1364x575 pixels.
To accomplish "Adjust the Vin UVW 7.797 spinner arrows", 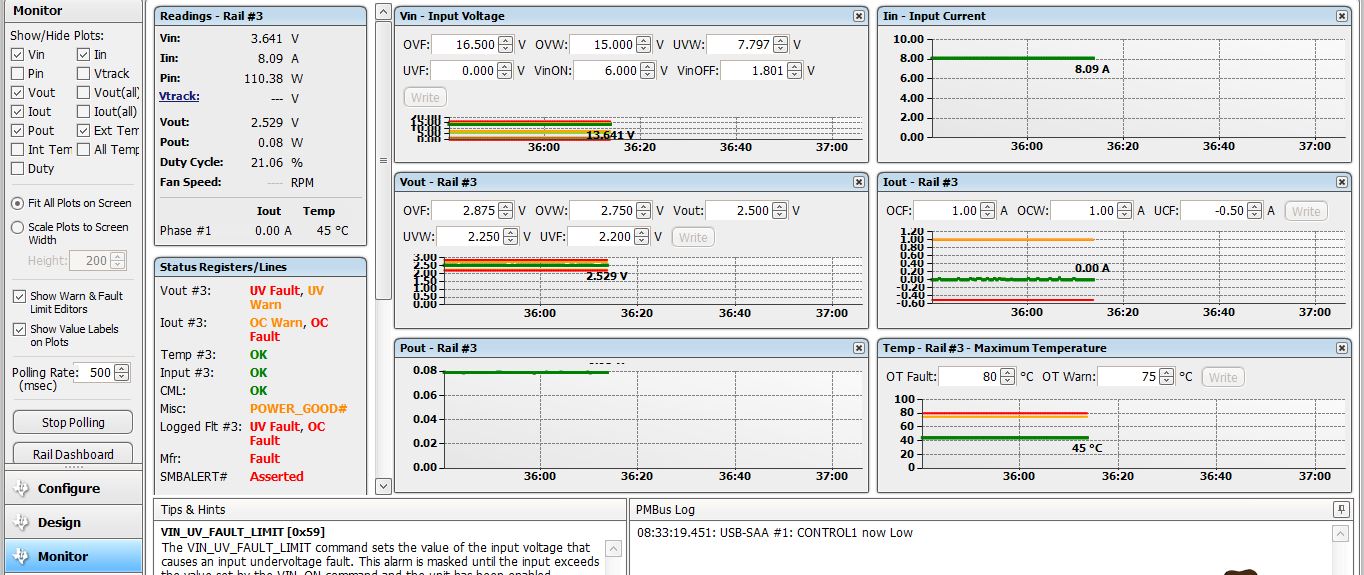I will pos(782,45).
